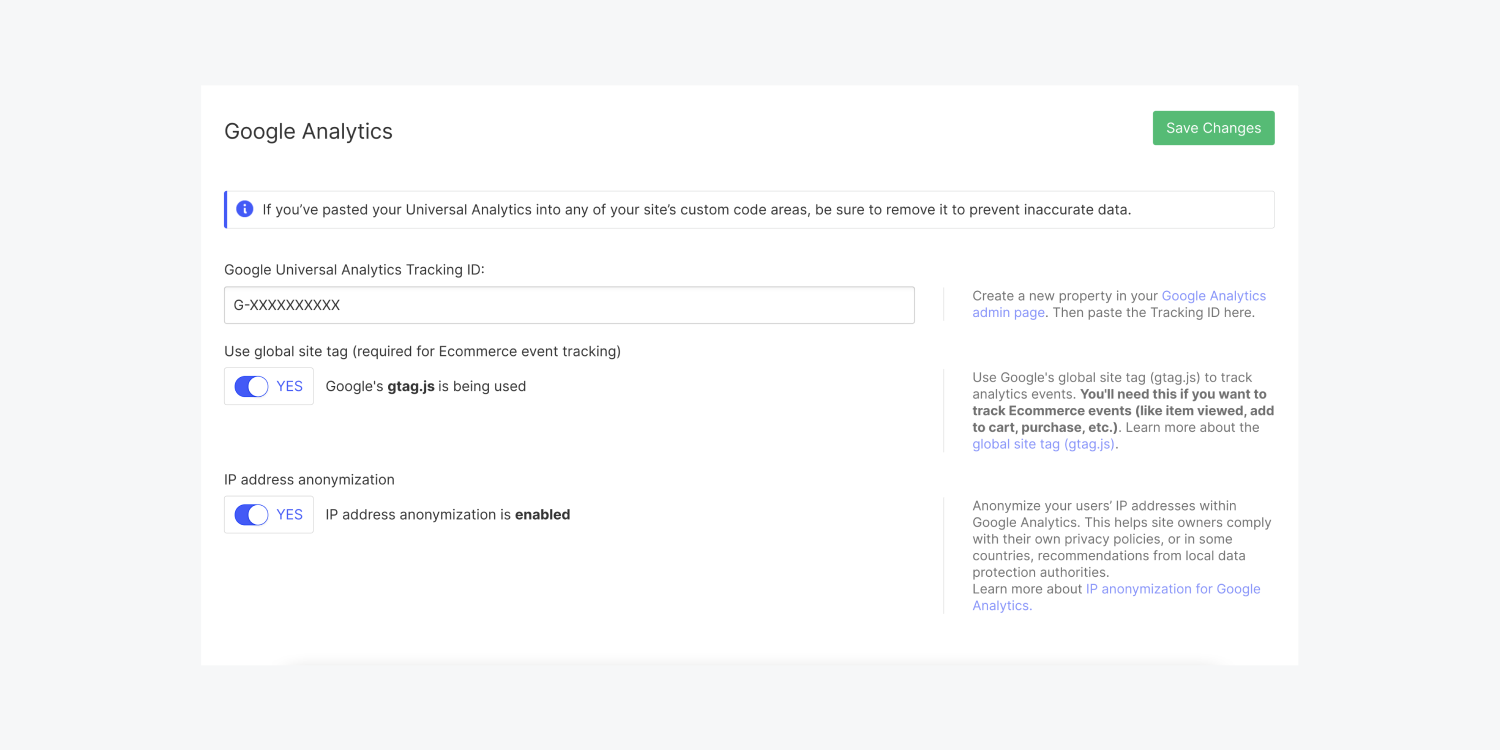
Task: Click the Google Analytics page heading
Action: 308,131
